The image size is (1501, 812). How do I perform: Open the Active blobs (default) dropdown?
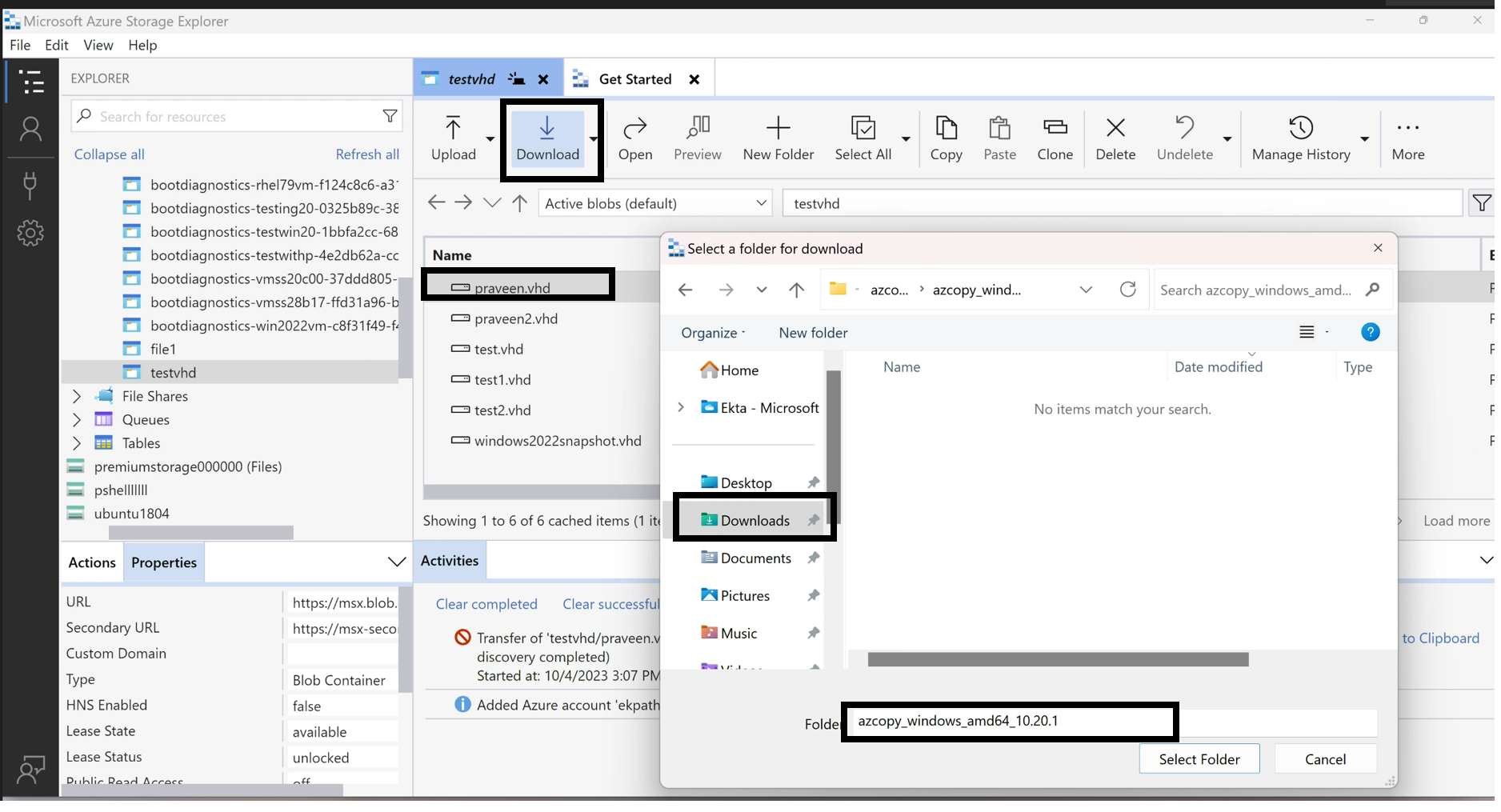click(654, 203)
